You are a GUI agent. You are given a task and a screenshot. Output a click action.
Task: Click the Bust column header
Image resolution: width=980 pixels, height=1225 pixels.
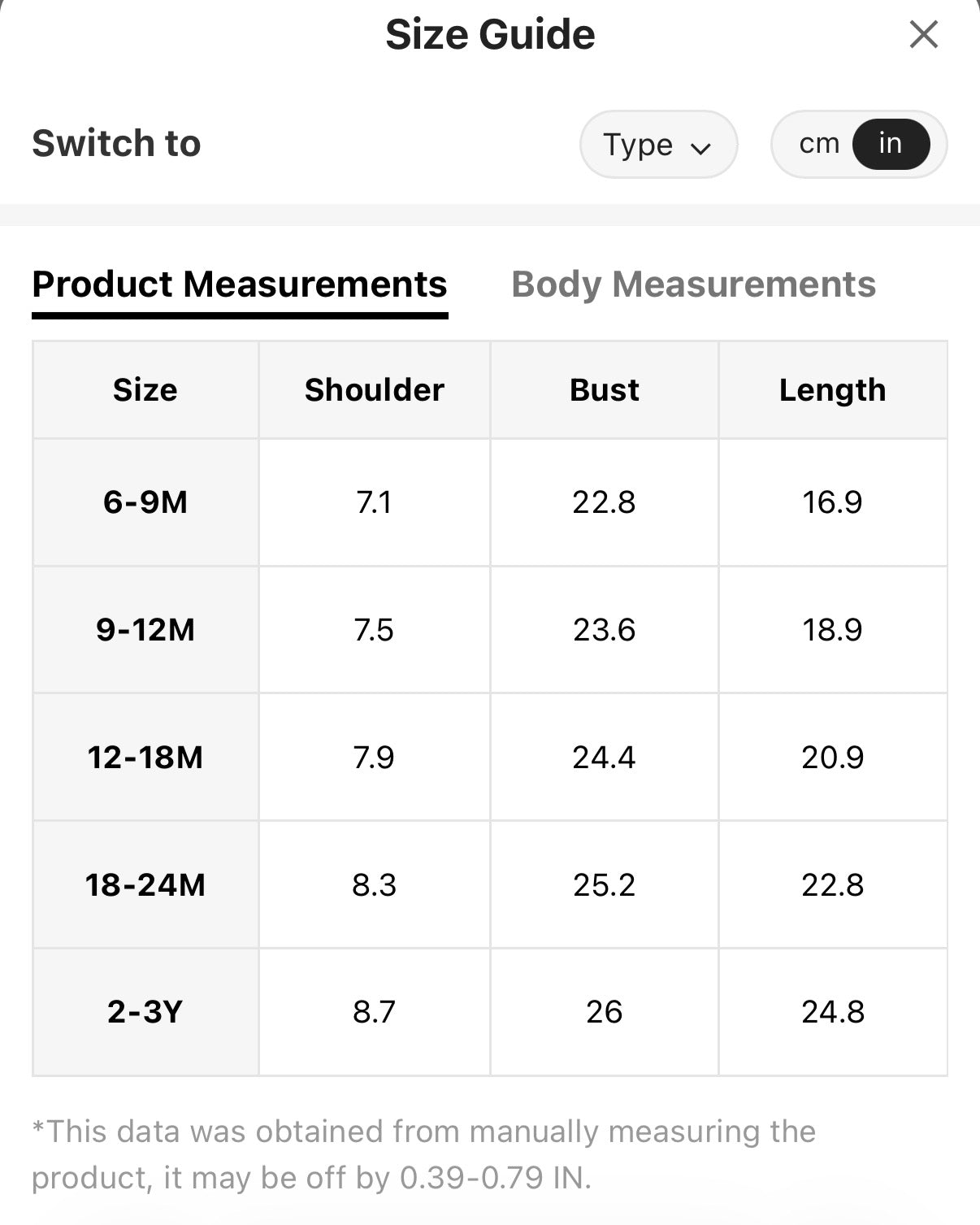(x=604, y=390)
